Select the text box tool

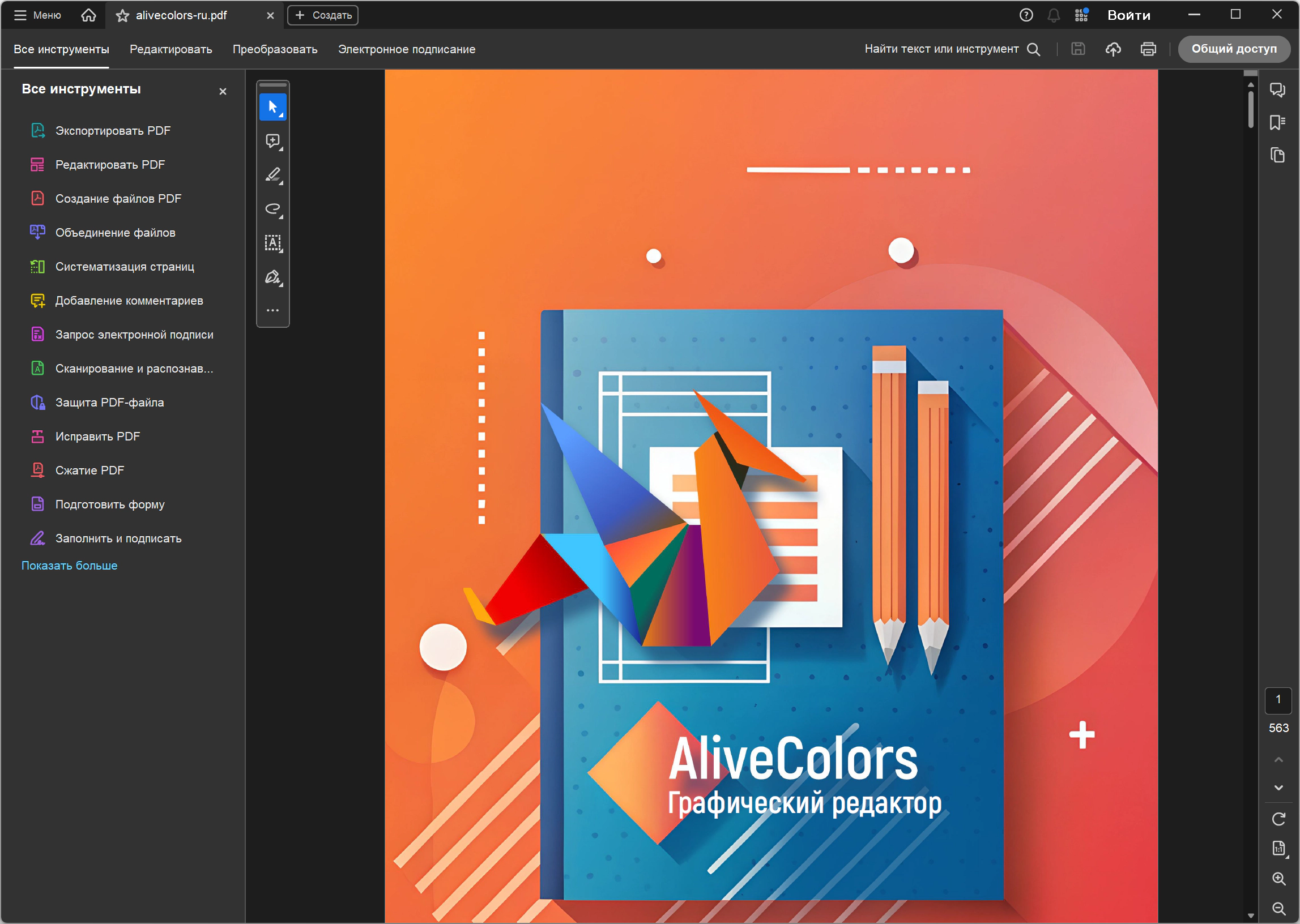(272, 243)
